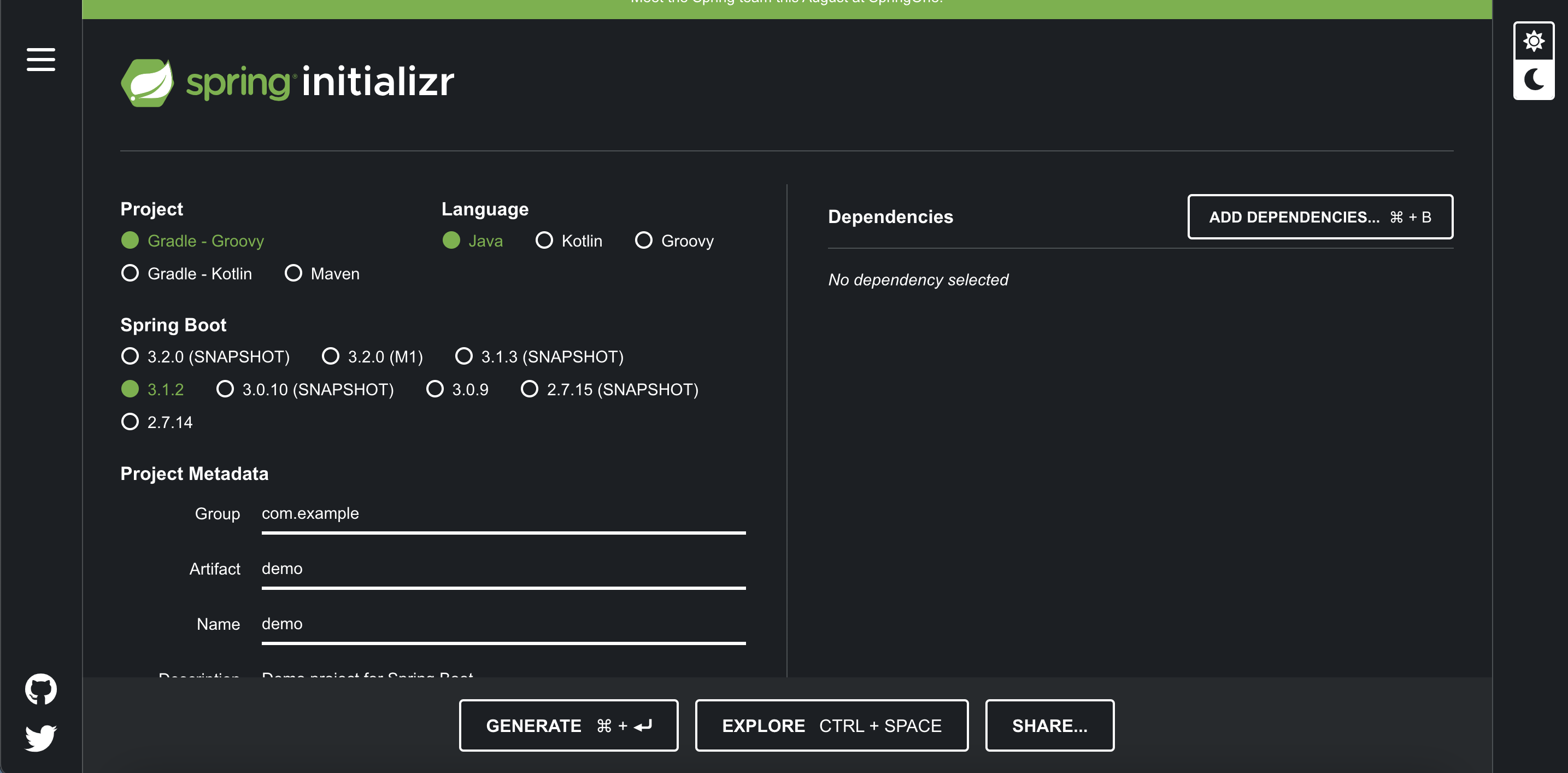The image size is (1568, 773).
Task: Click the 'No dependency selected' text
Action: (x=918, y=279)
